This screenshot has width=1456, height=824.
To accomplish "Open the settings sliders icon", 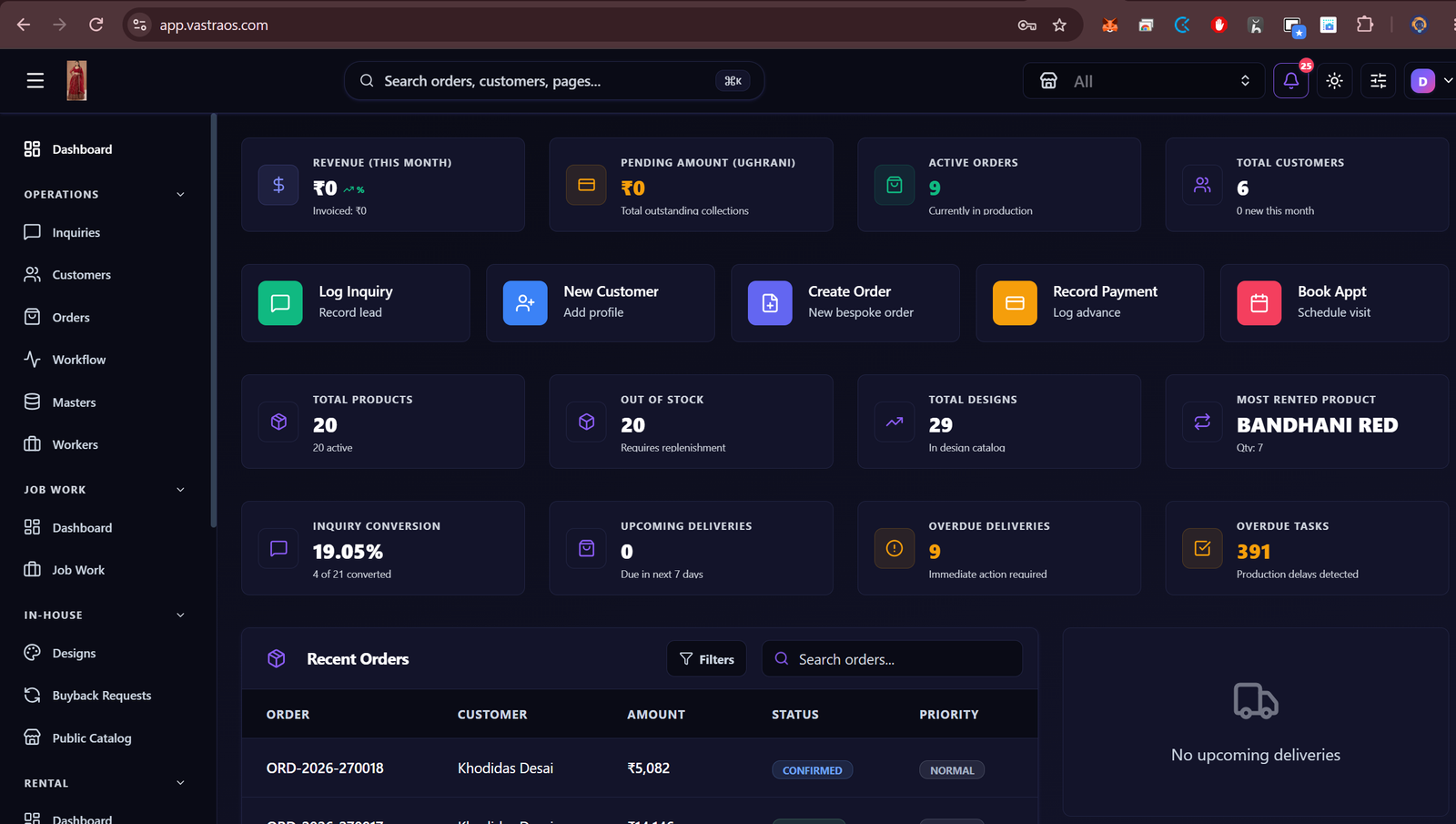I will [1378, 81].
